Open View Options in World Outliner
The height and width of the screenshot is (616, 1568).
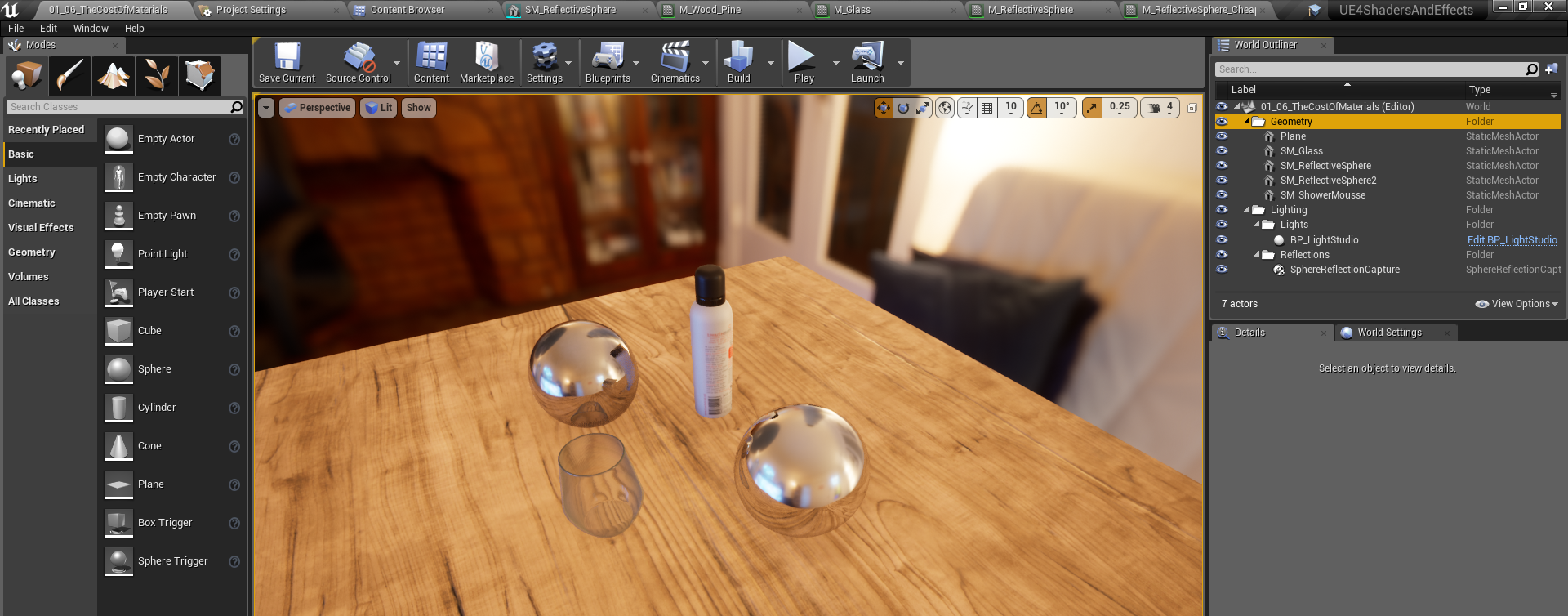(x=1517, y=304)
